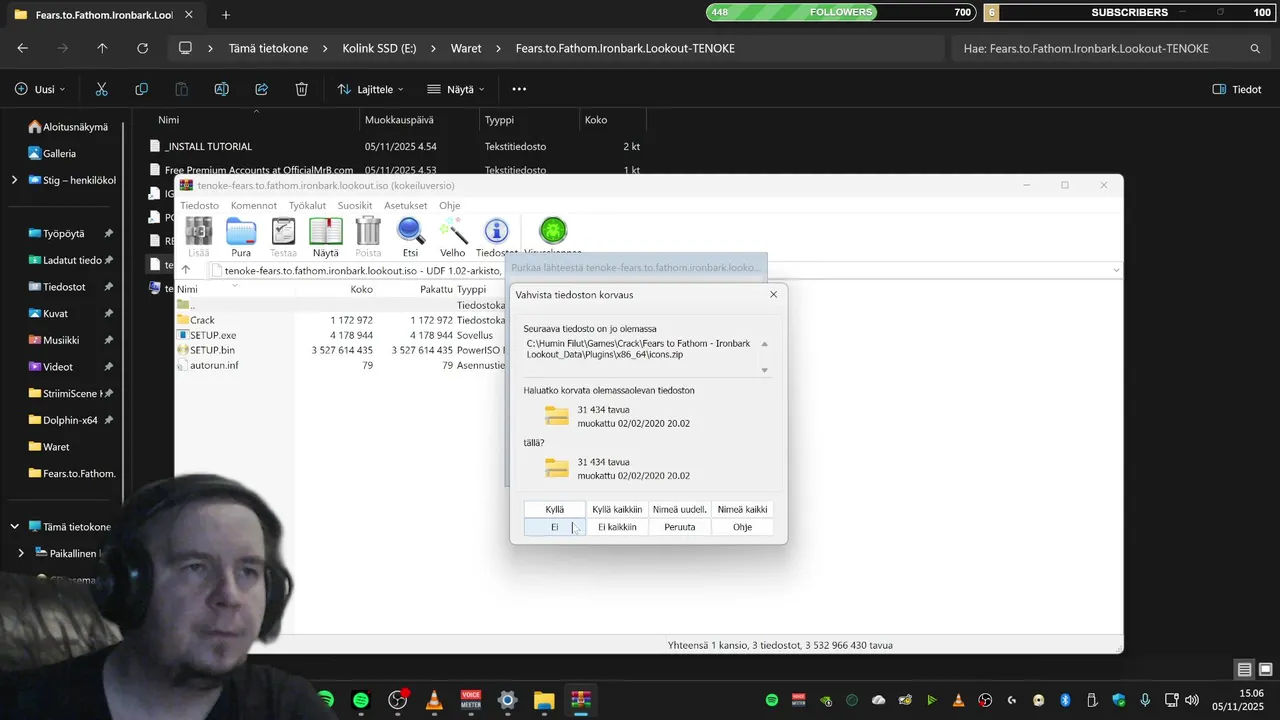This screenshot has height=720, width=1280.
Task: Click Kyllä to replace the file
Action: [555, 509]
